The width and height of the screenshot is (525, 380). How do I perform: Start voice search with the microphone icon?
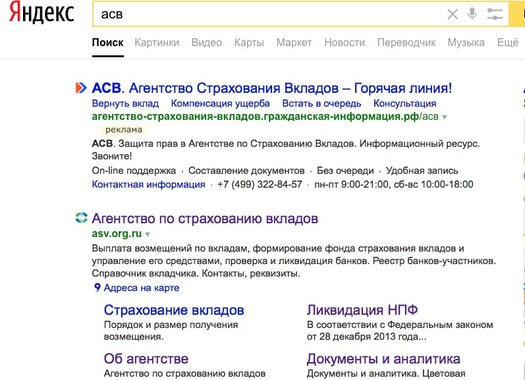(x=472, y=14)
